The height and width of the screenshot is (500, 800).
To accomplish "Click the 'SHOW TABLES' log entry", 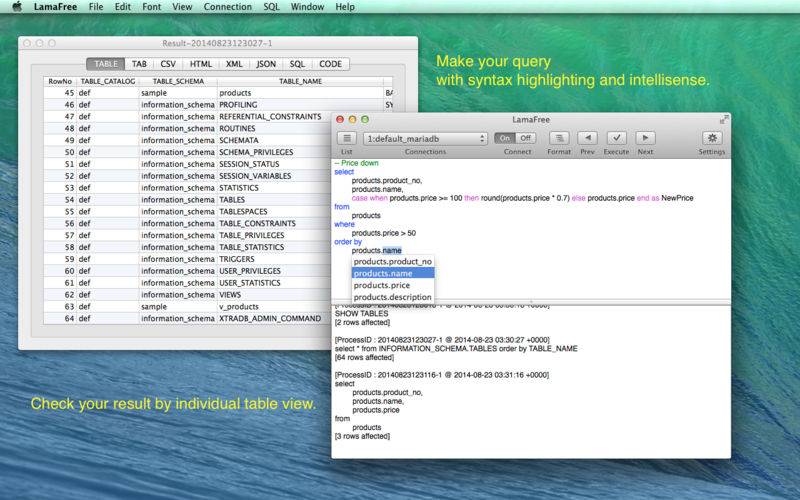I will pos(361,313).
